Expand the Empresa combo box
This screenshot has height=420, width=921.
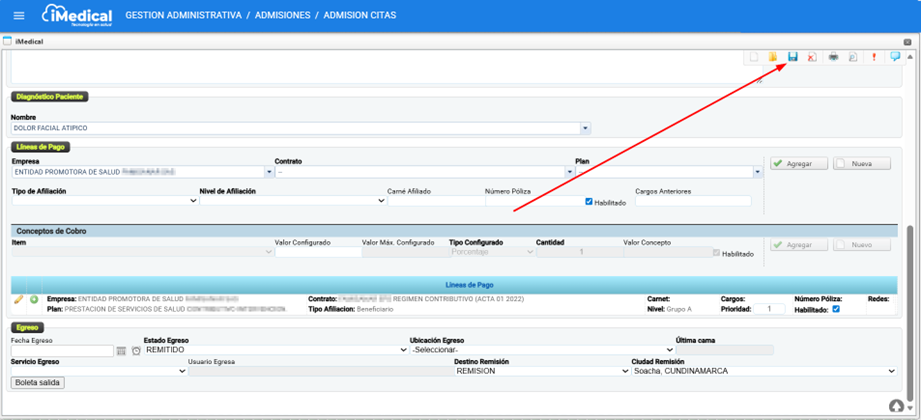point(269,172)
